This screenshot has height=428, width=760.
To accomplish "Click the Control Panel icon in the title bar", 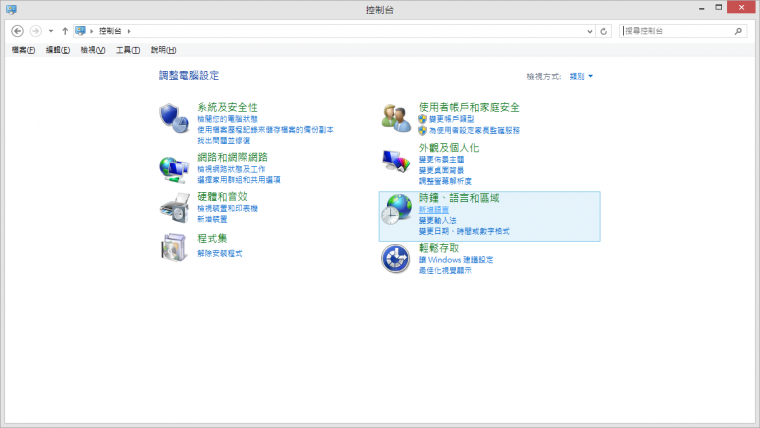I will 11,9.
